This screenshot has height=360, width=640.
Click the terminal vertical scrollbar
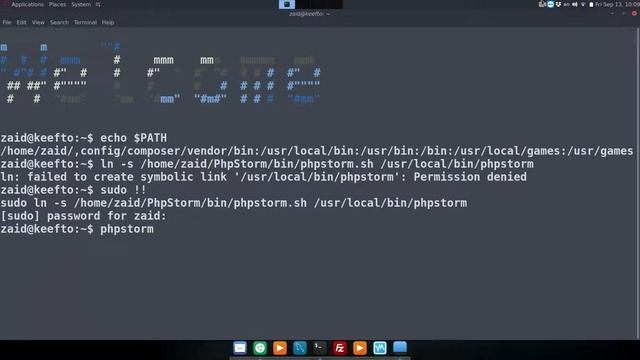coord(638,183)
